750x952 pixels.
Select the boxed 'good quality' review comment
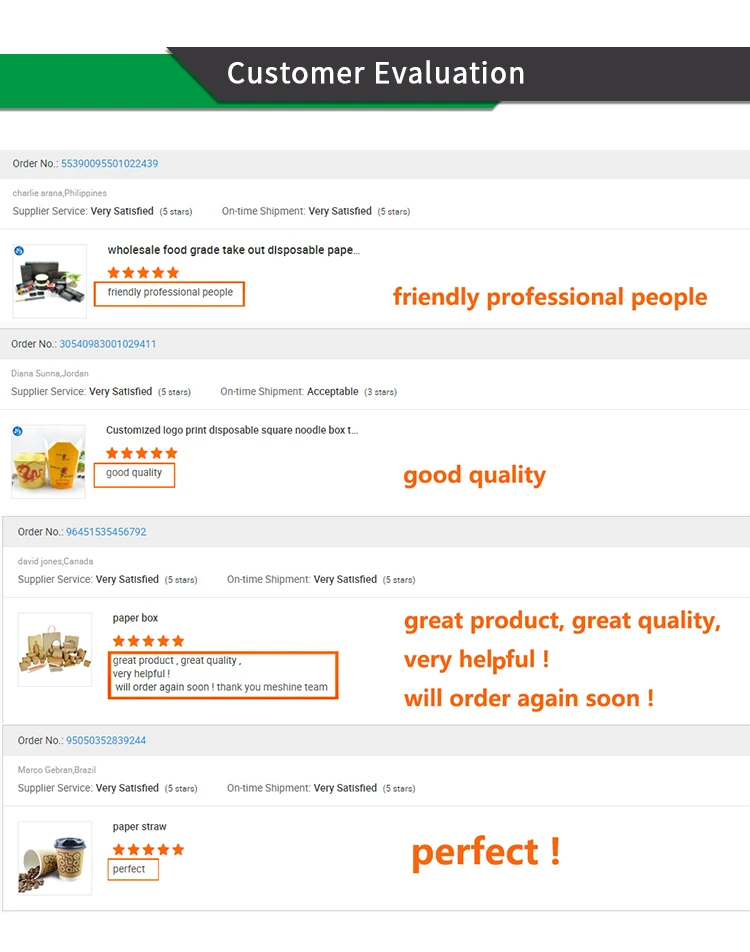point(134,475)
